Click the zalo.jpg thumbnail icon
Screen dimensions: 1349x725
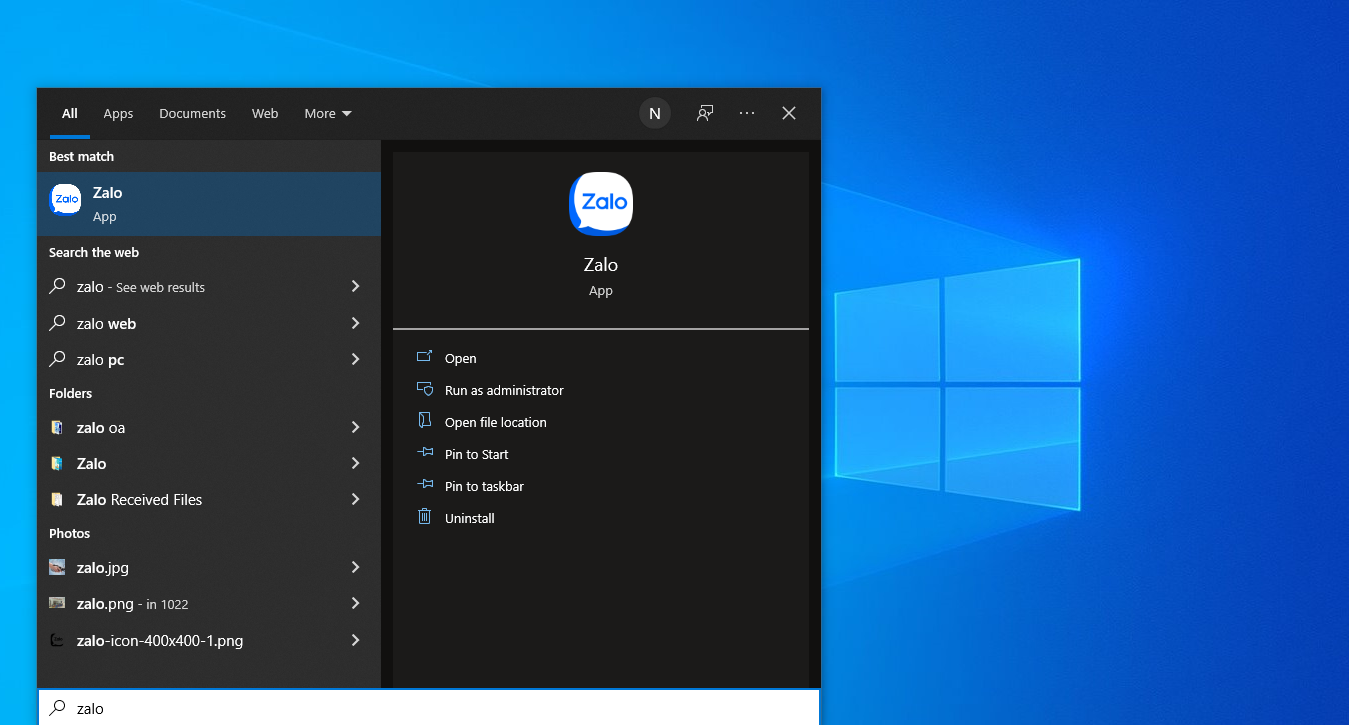(x=57, y=567)
